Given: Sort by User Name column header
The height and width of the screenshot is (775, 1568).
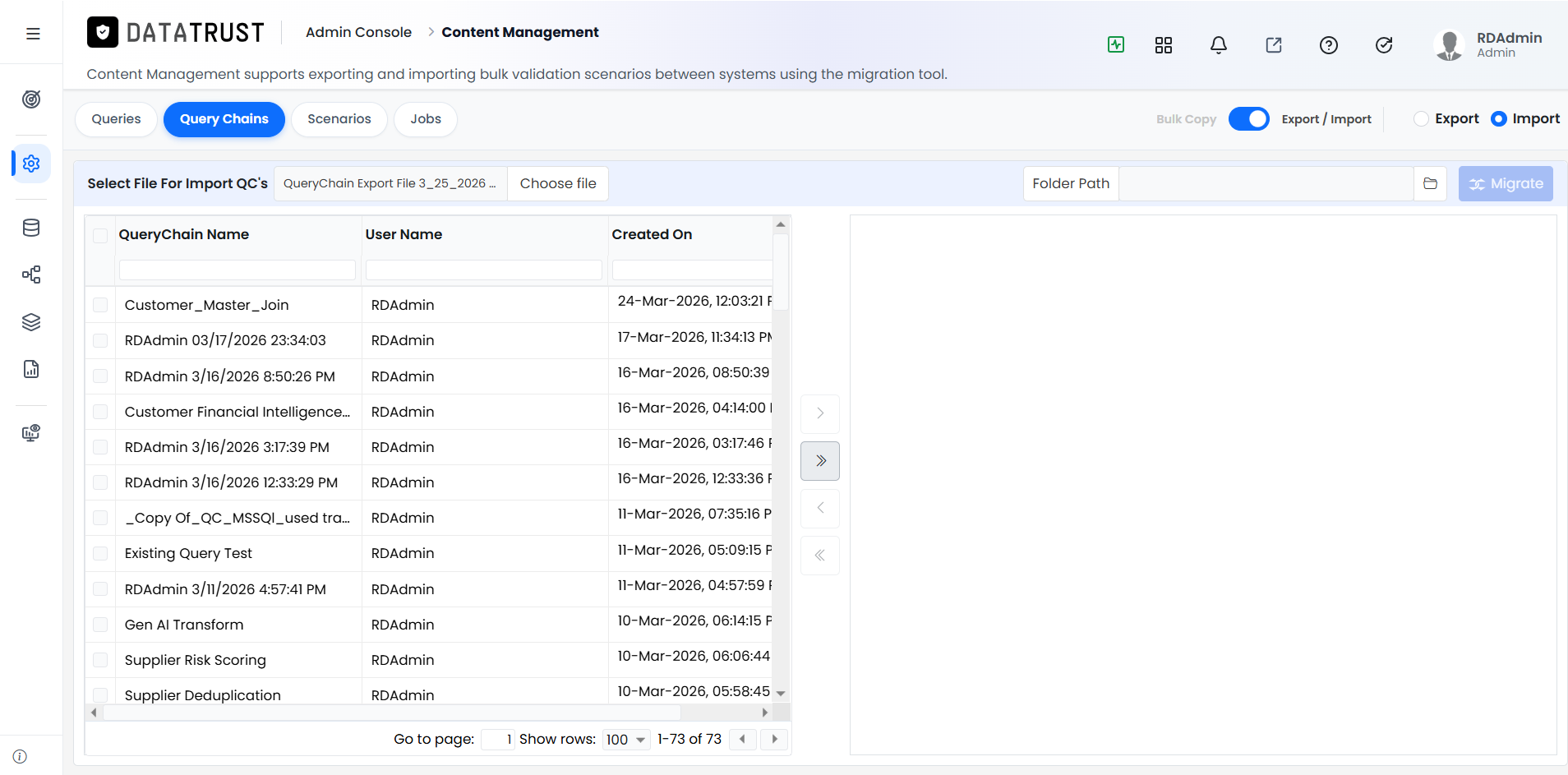Looking at the screenshot, I should 404,234.
